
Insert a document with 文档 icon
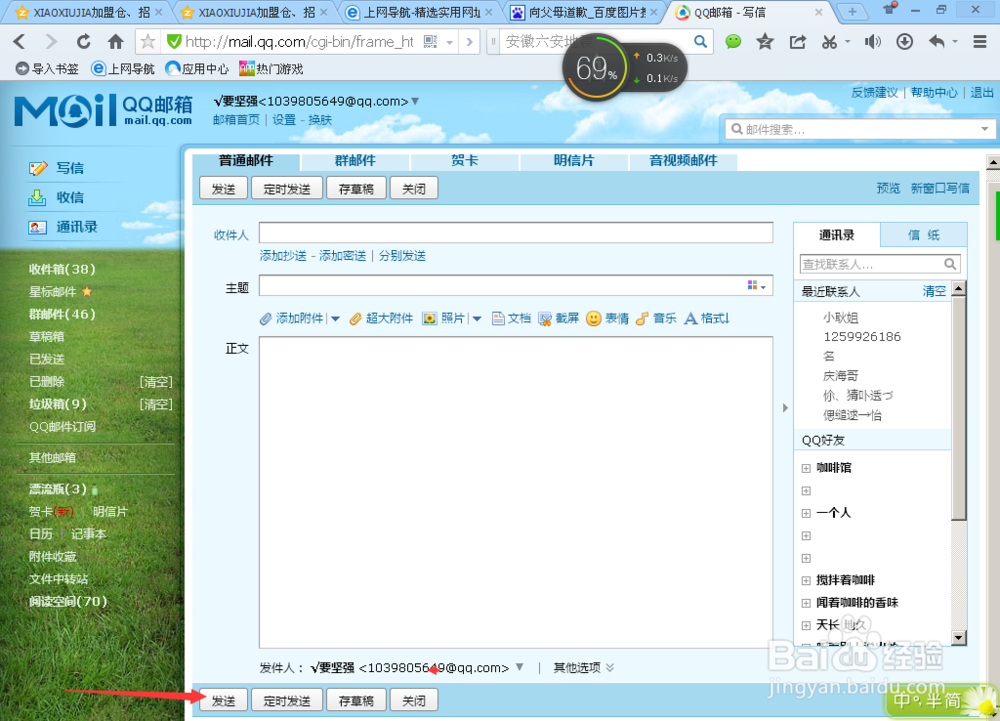tap(498, 319)
